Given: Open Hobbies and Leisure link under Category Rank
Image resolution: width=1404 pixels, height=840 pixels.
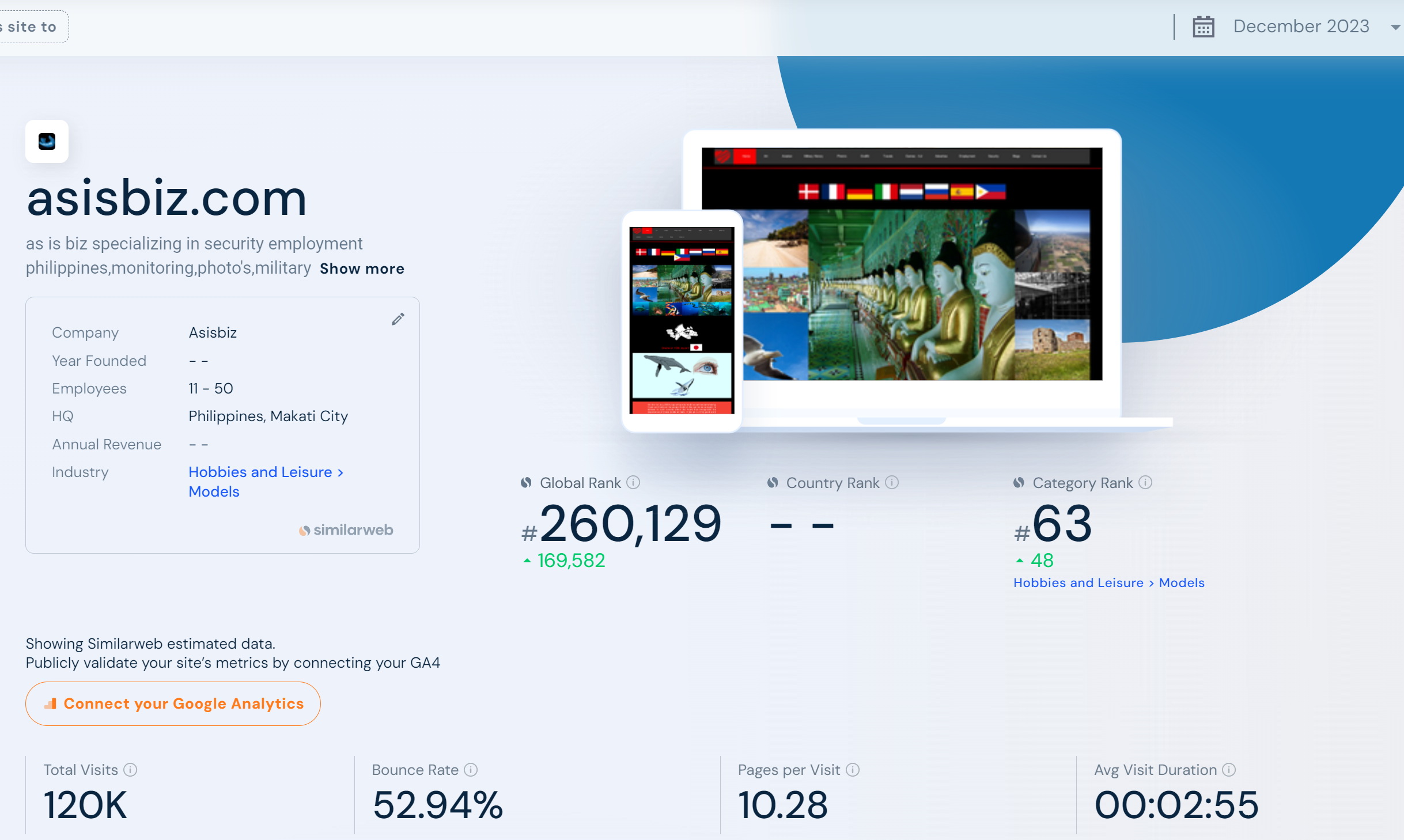Looking at the screenshot, I should 1078,582.
